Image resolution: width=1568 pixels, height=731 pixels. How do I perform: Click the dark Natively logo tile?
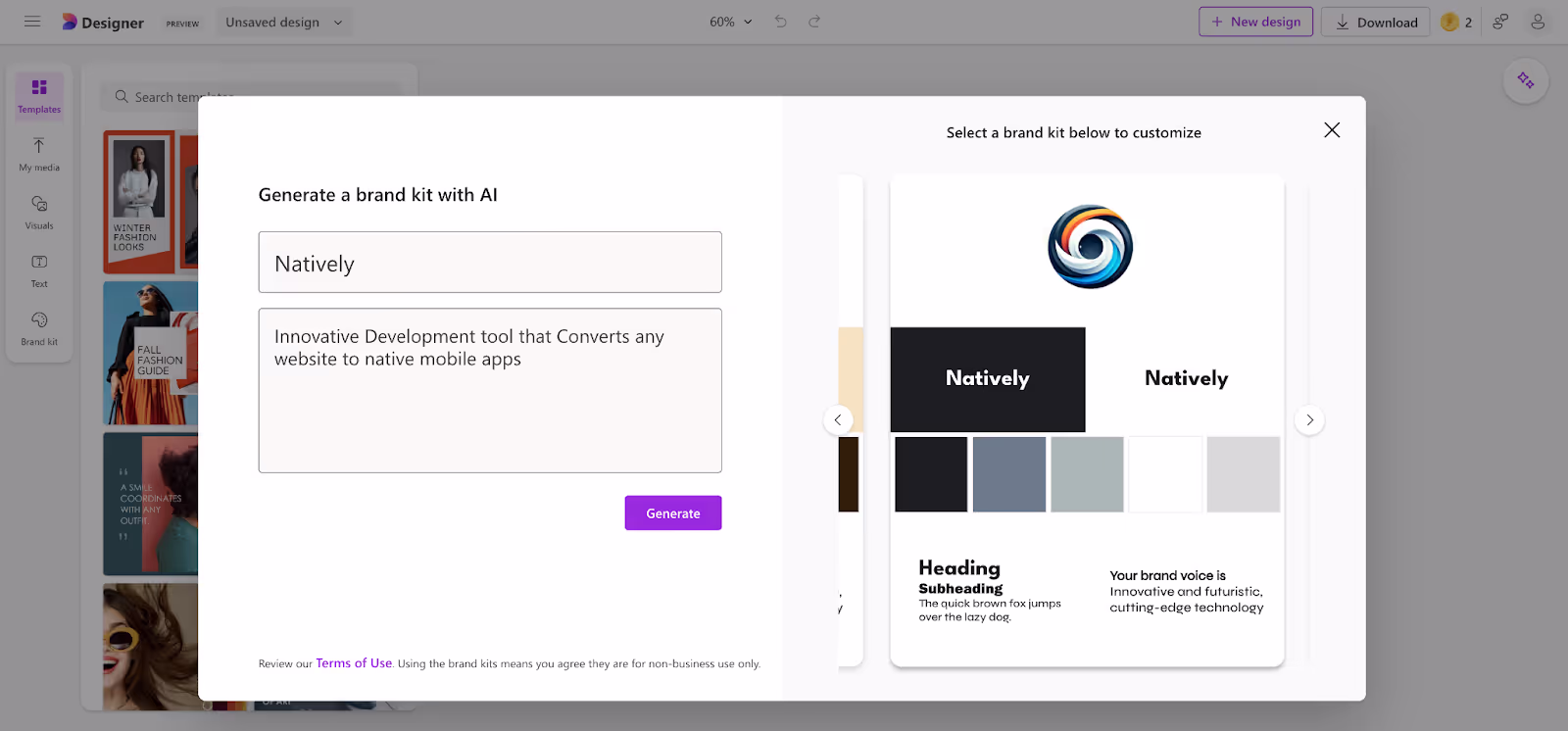coord(988,379)
